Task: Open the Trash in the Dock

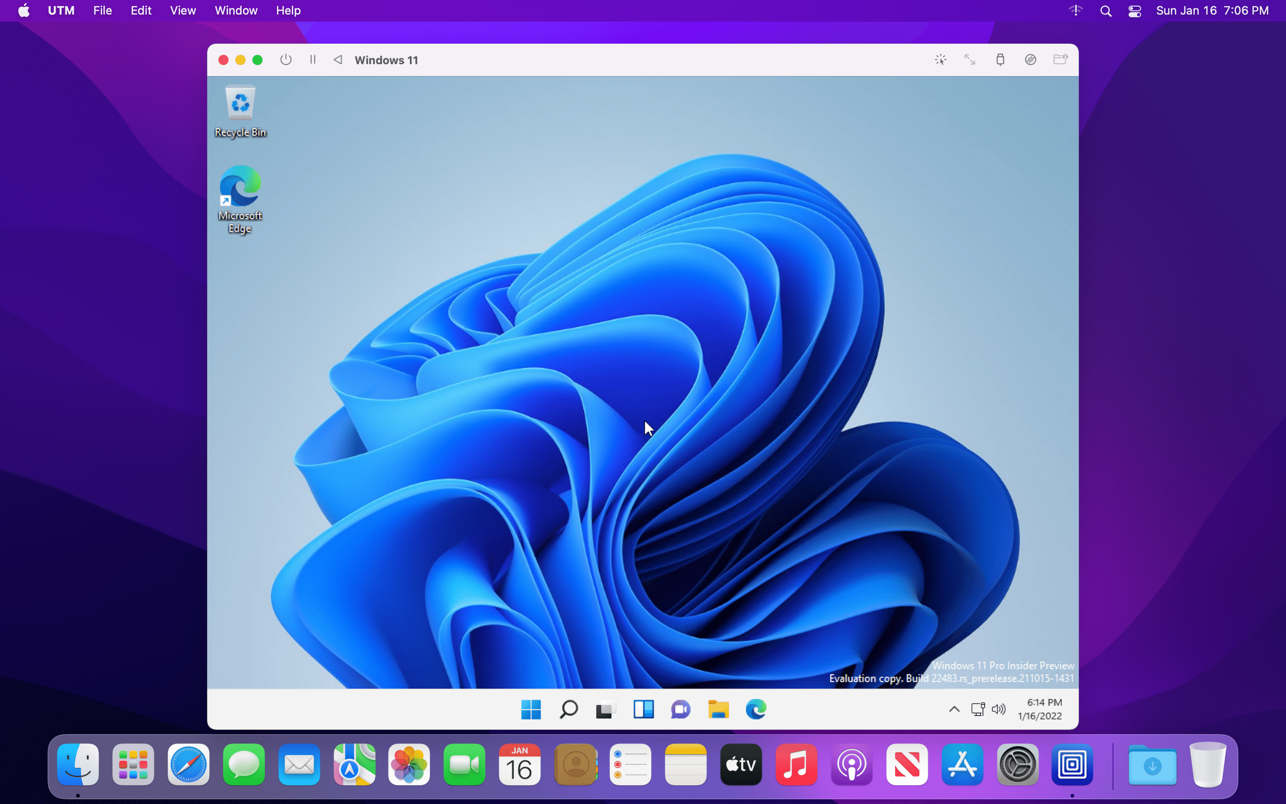Action: (x=1208, y=765)
